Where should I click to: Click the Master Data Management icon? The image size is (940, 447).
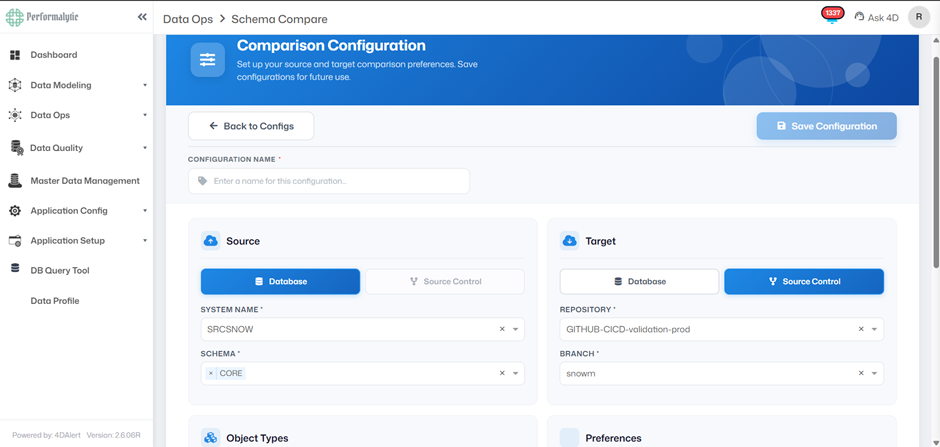coord(15,180)
